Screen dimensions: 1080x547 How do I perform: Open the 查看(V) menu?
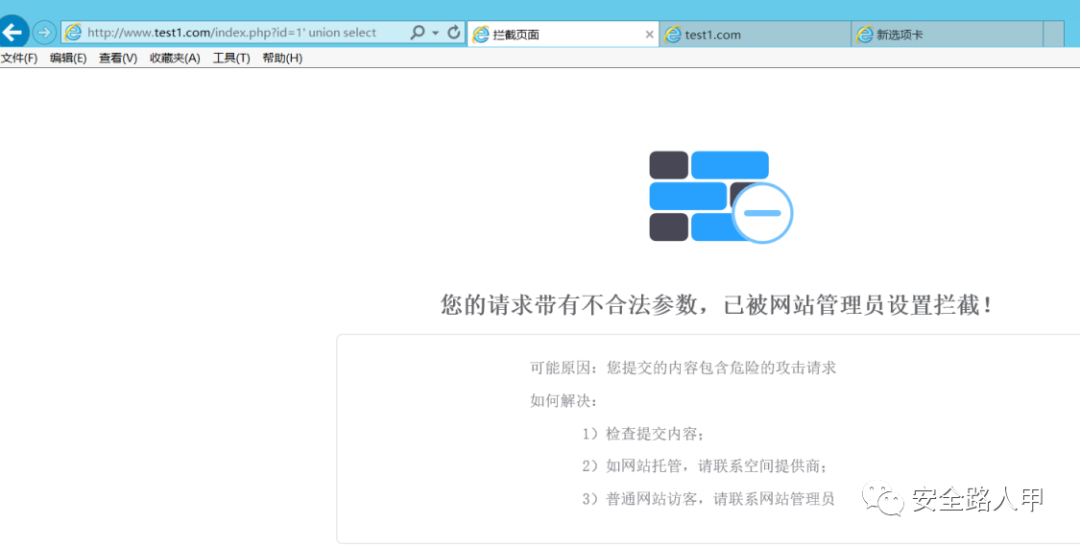(118, 59)
